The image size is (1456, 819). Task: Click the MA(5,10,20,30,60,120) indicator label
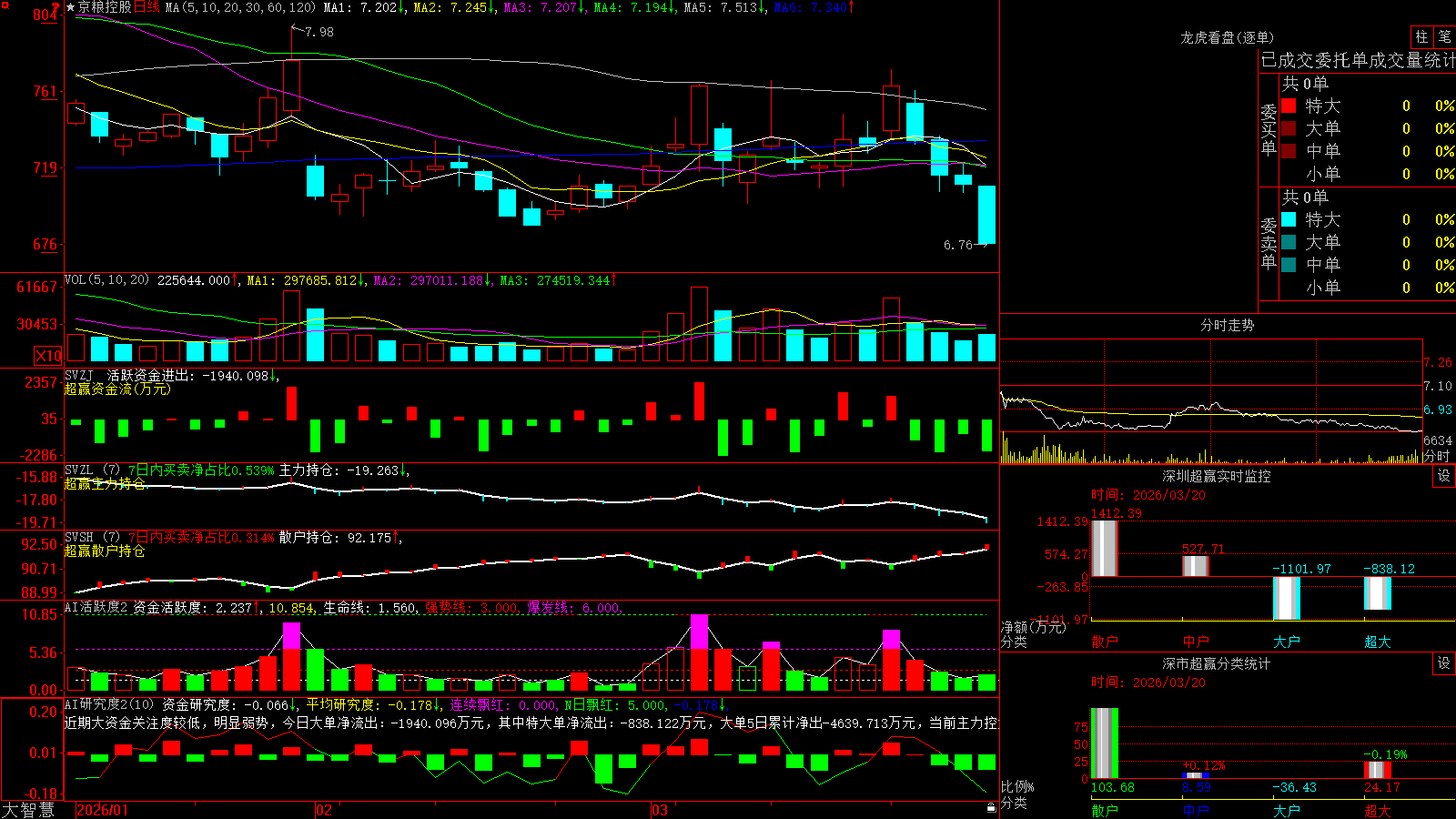pos(241,7)
